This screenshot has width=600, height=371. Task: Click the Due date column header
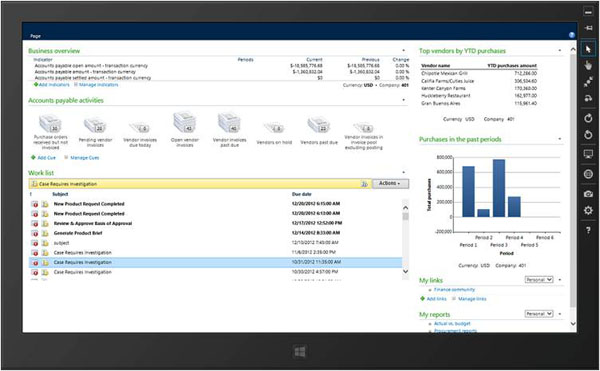click(x=302, y=194)
